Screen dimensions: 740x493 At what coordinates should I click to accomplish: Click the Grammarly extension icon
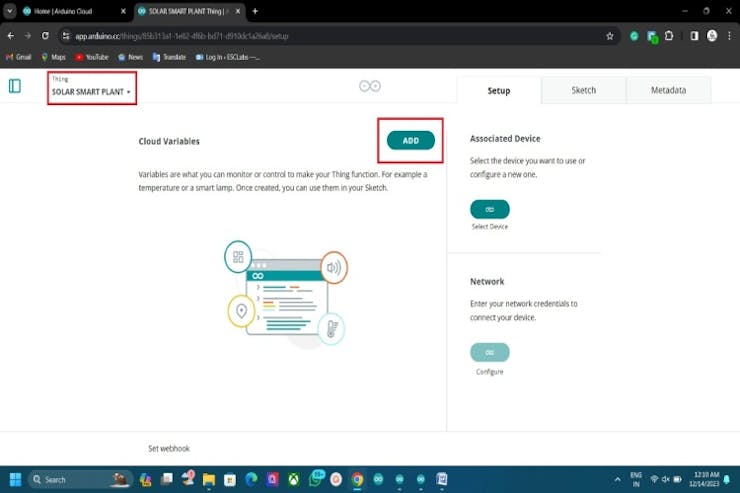(634, 36)
